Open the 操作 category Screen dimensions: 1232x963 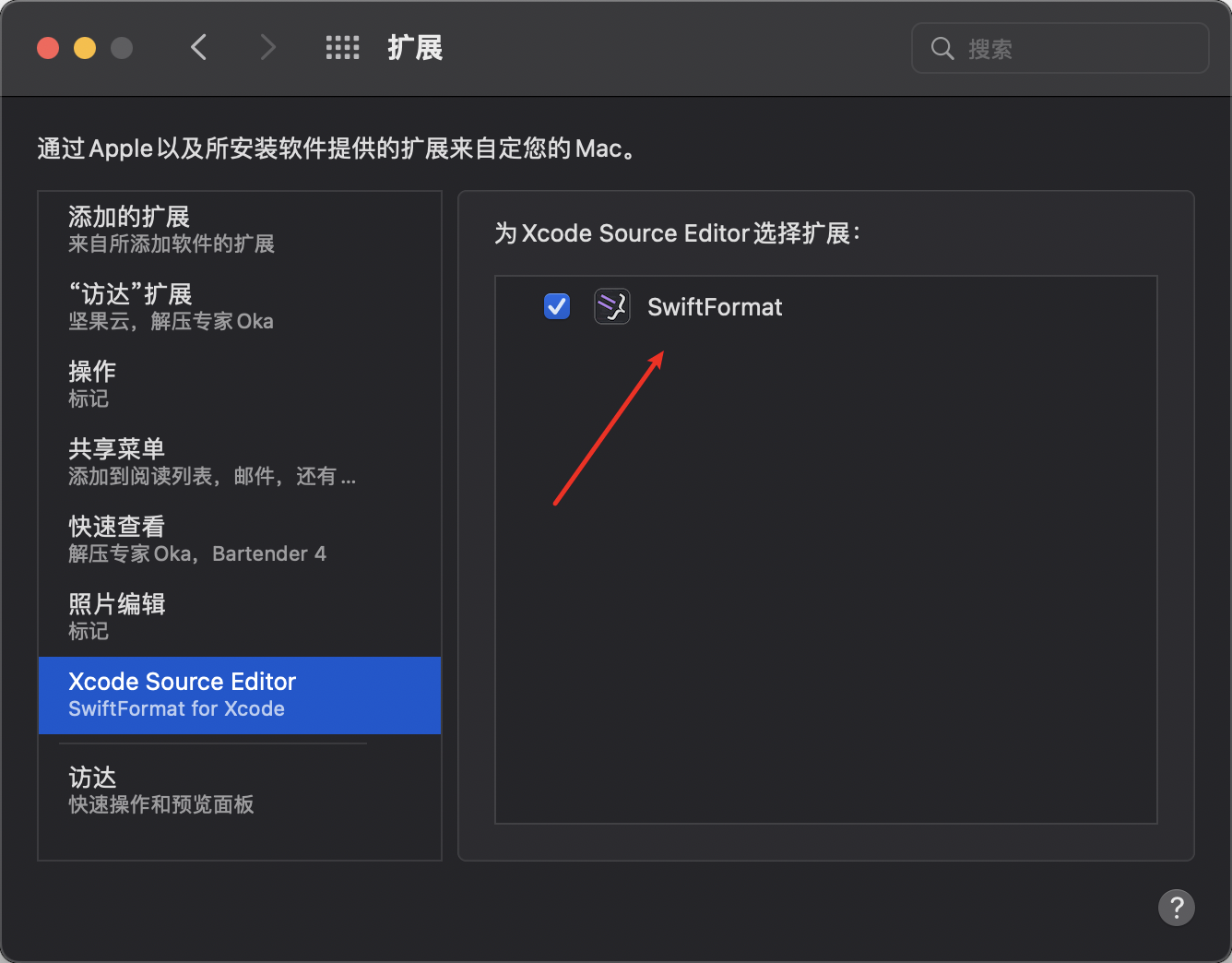point(240,385)
